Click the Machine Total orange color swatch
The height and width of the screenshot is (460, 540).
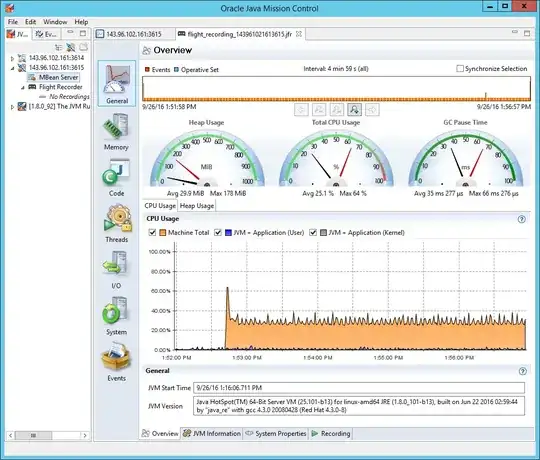(x=163, y=233)
